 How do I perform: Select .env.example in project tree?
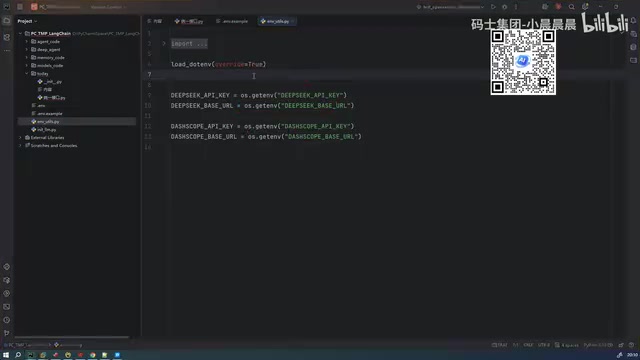(x=47, y=113)
